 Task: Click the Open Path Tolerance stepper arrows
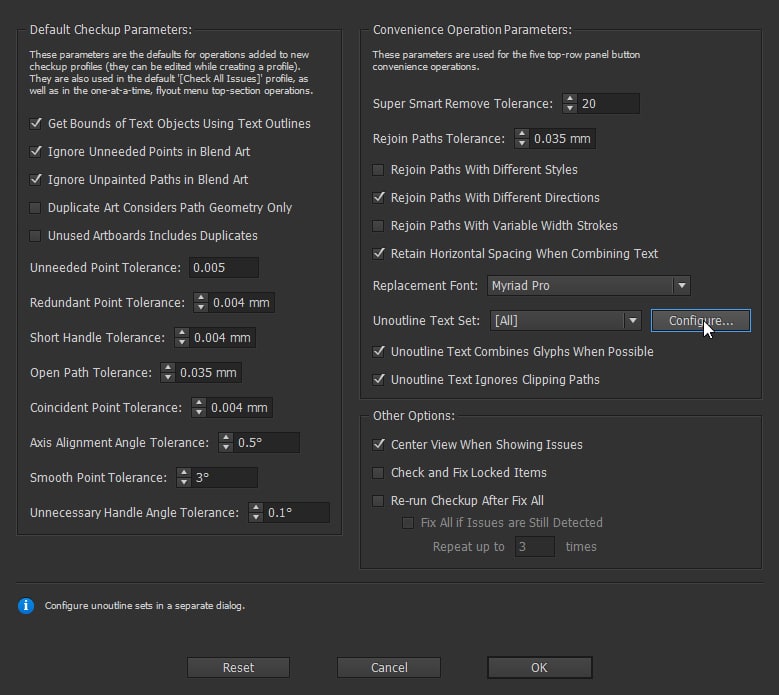click(x=168, y=373)
